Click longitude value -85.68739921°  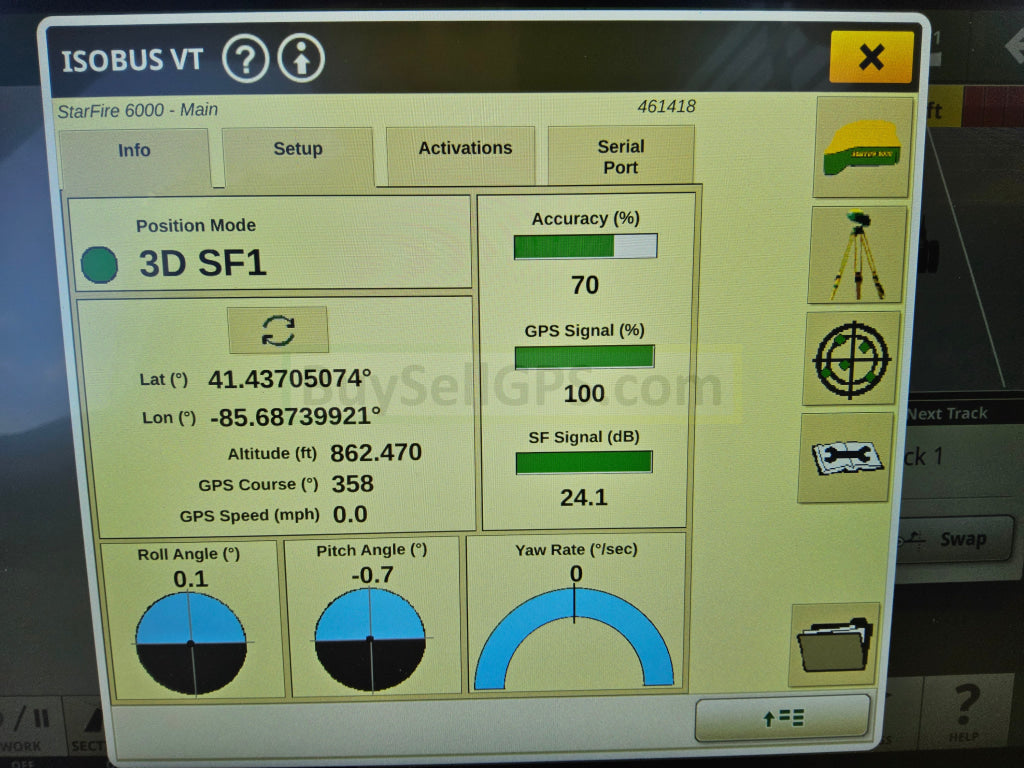pos(295,416)
